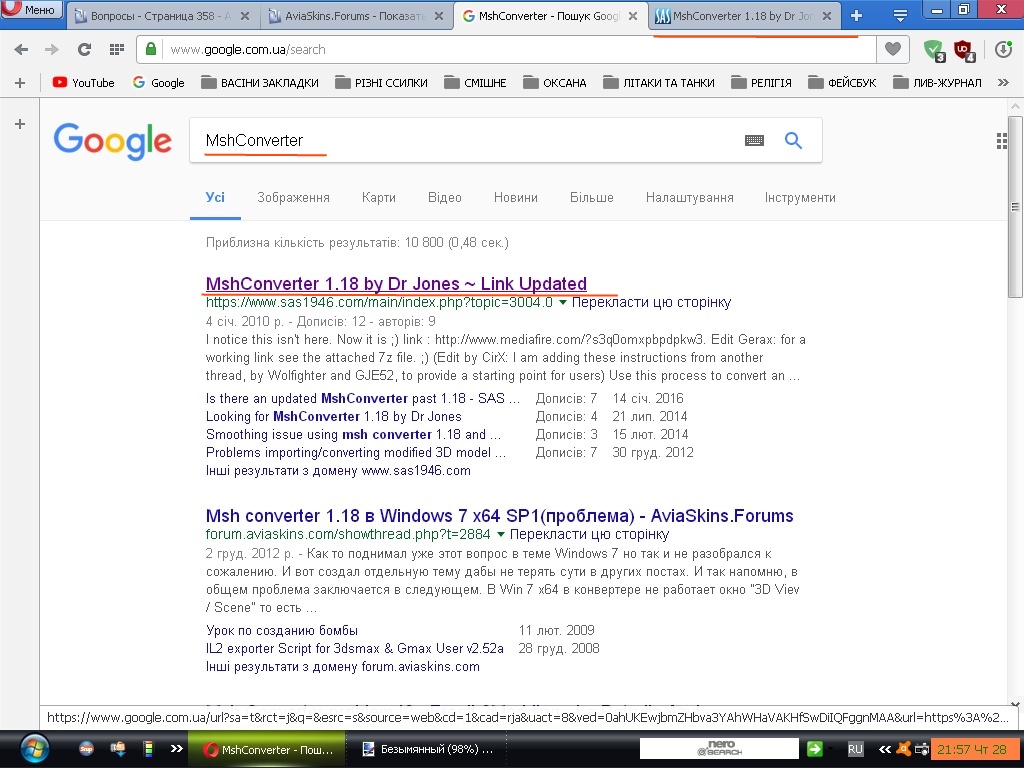
Task: Open the MshConverter 1.18 by Dr Jones result
Action: [396, 283]
